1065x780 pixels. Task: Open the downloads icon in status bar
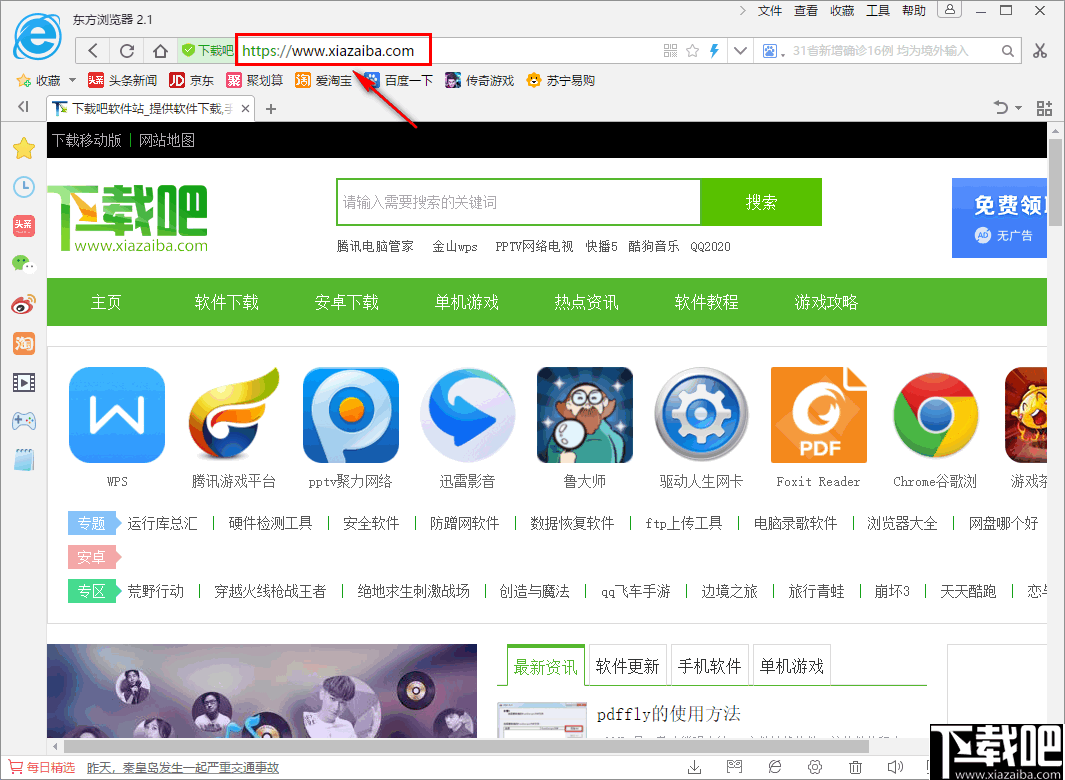694,765
